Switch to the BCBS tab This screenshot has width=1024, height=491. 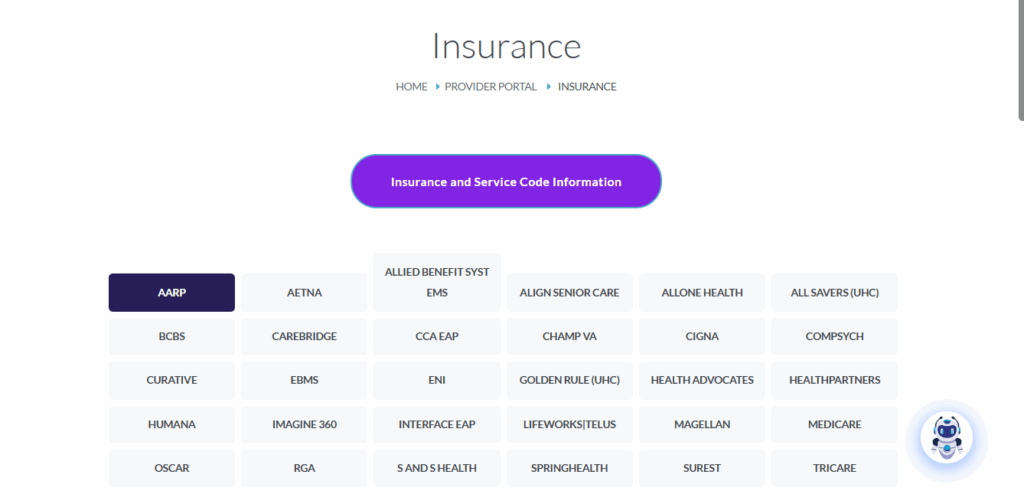[172, 337]
